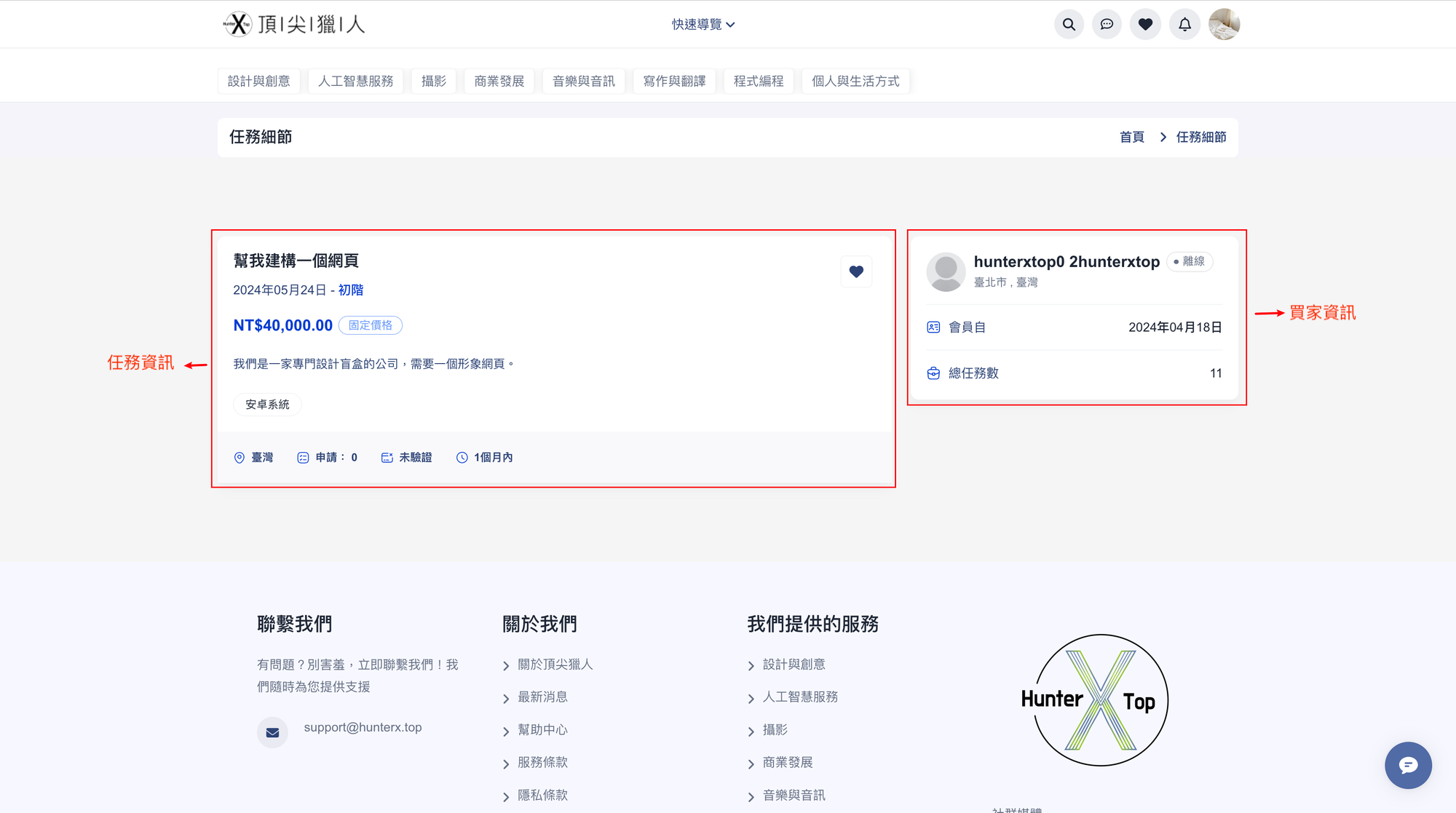The image size is (1456, 813).
Task: Go to 首頁 breadcrumb link
Action: coord(1131,138)
